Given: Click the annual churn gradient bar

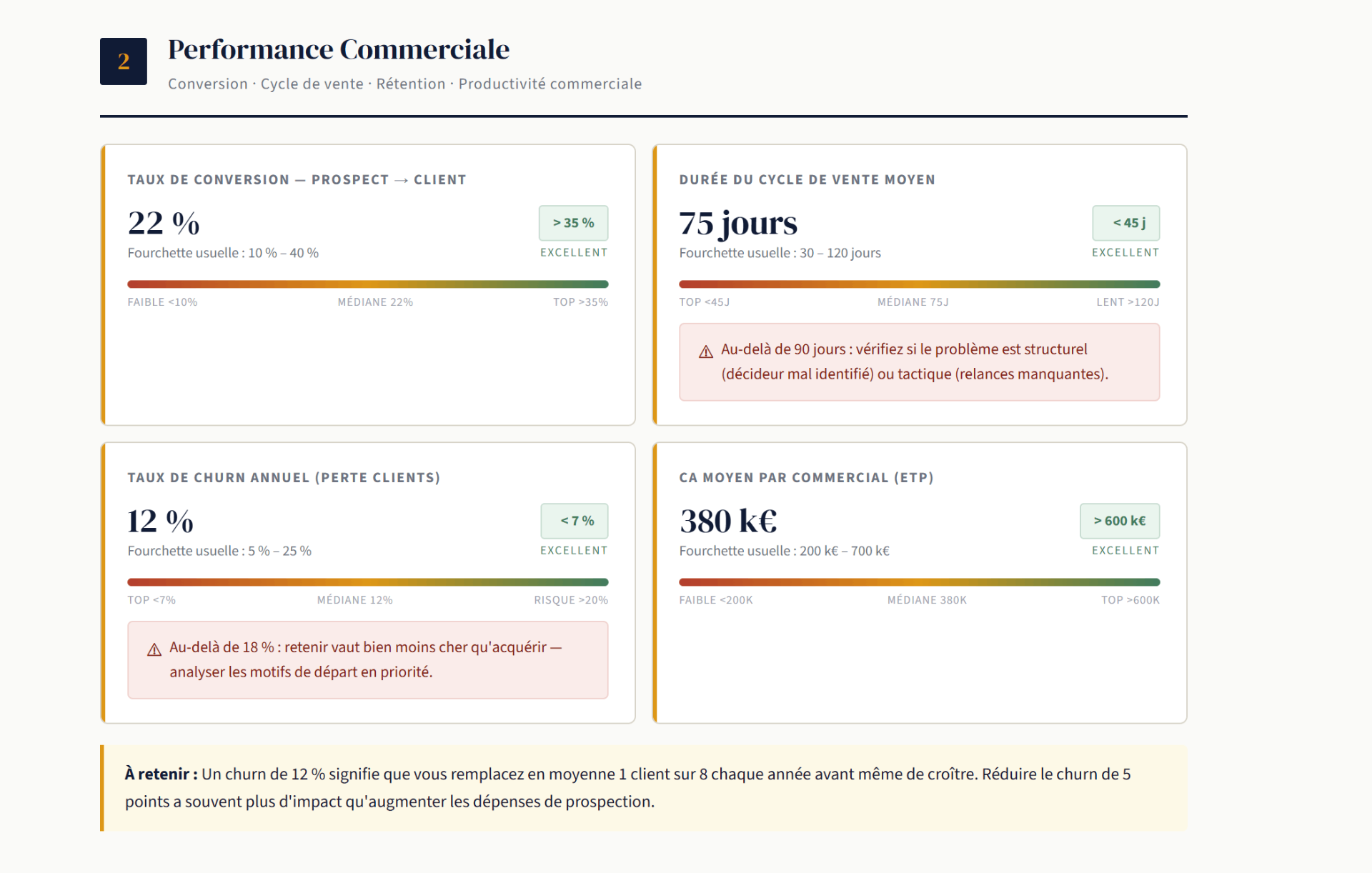Looking at the screenshot, I should (x=368, y=582).
